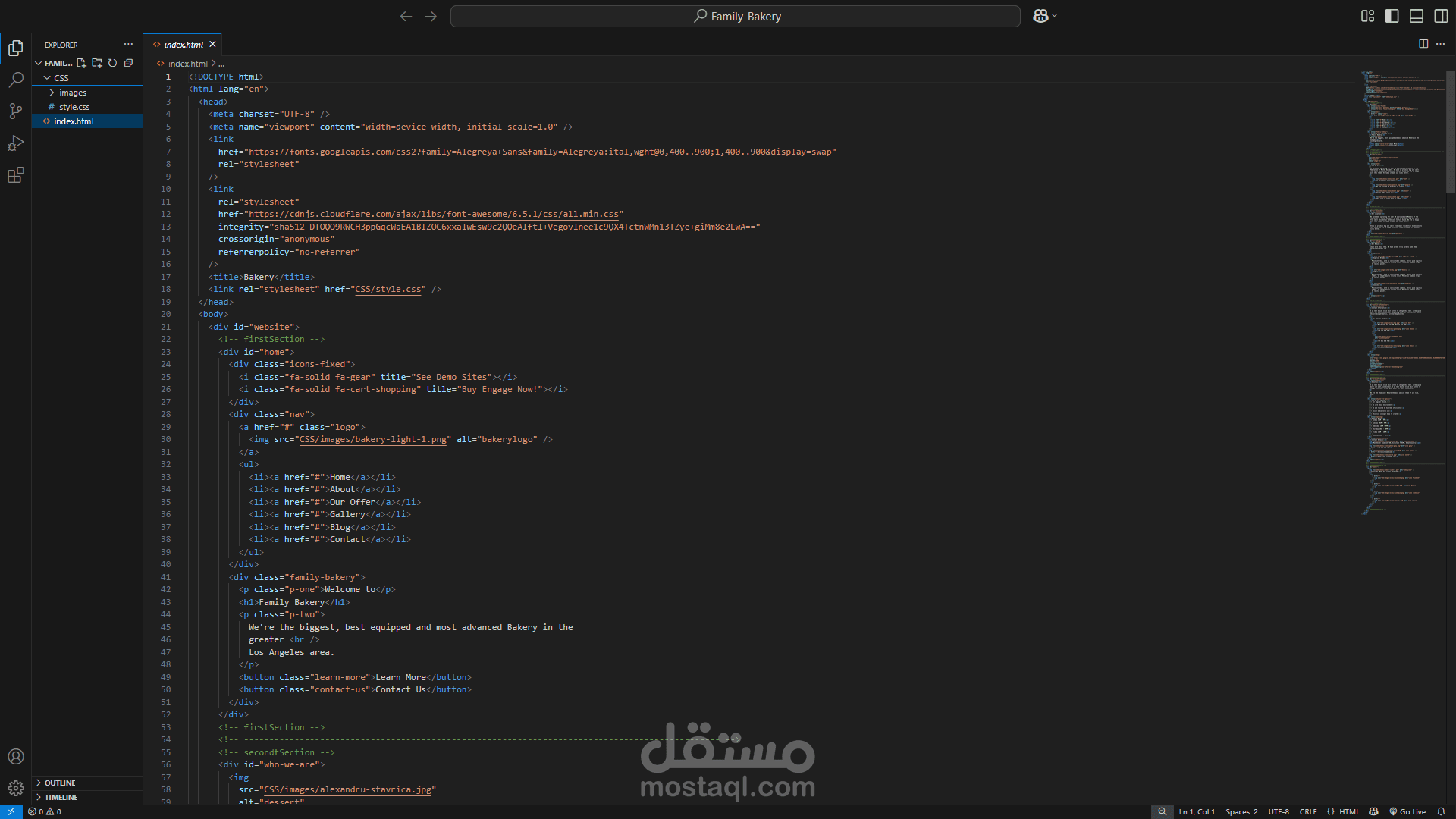The image size is (1456, 819).
Task: Click the Go Live button
Action: [1407, 811]
